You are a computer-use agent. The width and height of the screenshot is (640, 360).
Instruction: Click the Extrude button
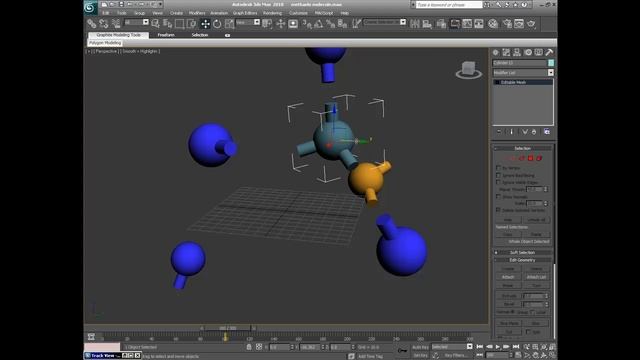[509, 296]
